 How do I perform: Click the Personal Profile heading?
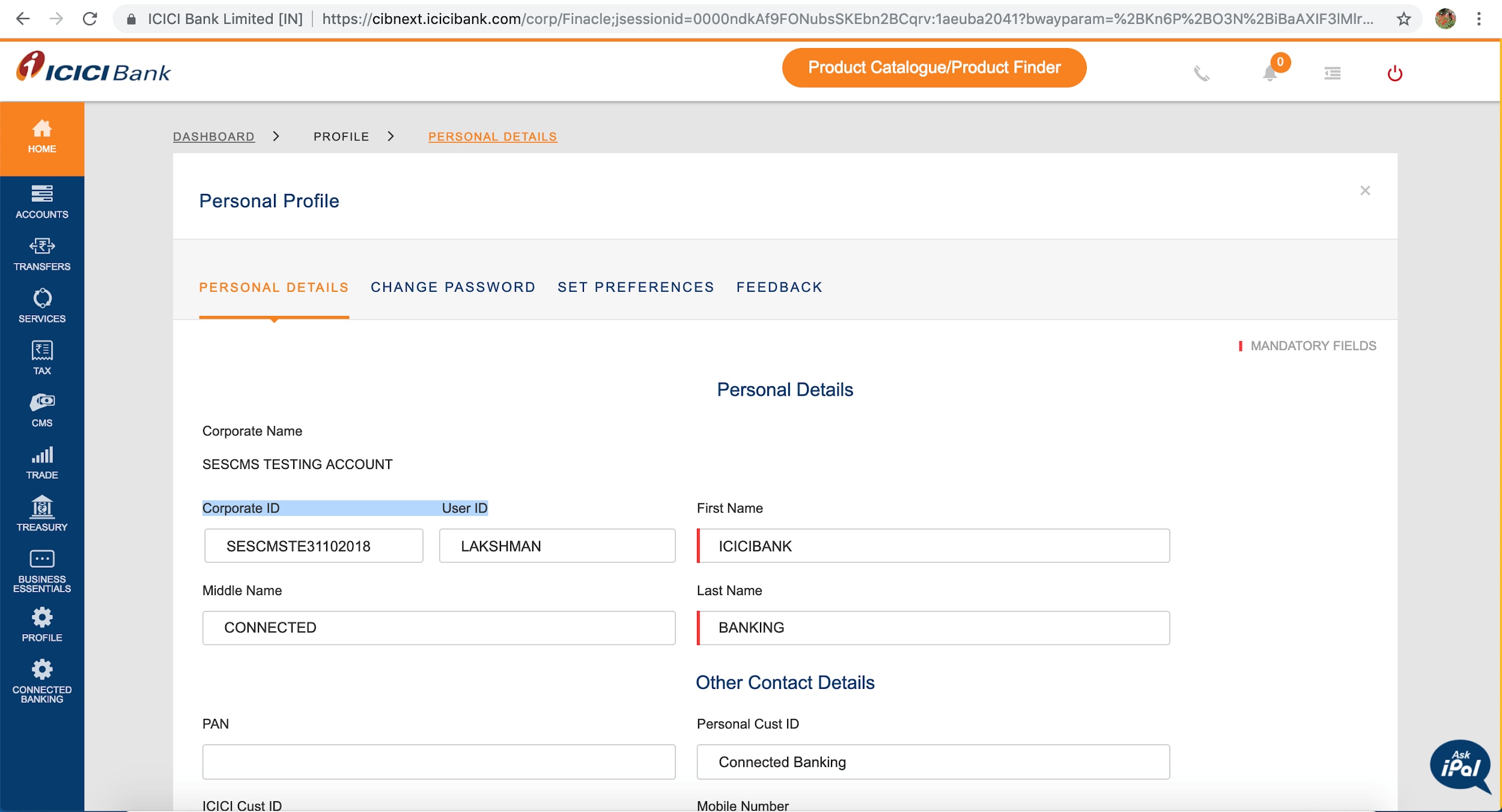[269, 201]
